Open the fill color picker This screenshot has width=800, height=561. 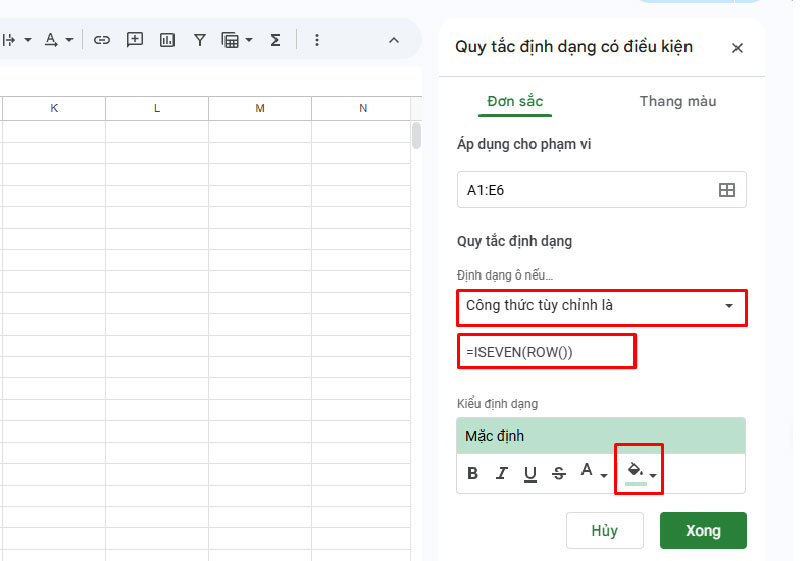pyautogui.click(x=639, y=471)
